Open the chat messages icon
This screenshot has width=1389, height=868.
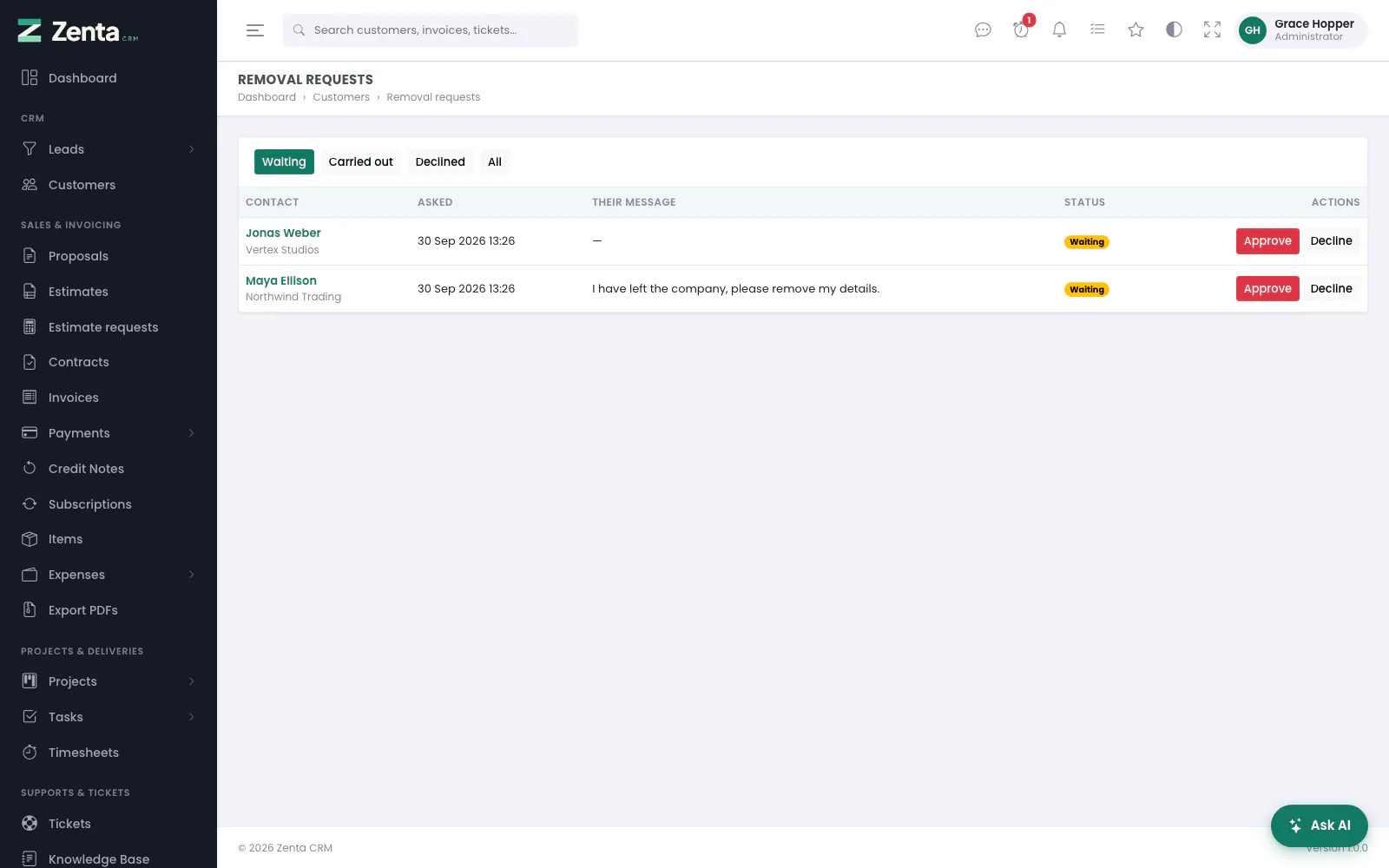(x=983, y=30)
